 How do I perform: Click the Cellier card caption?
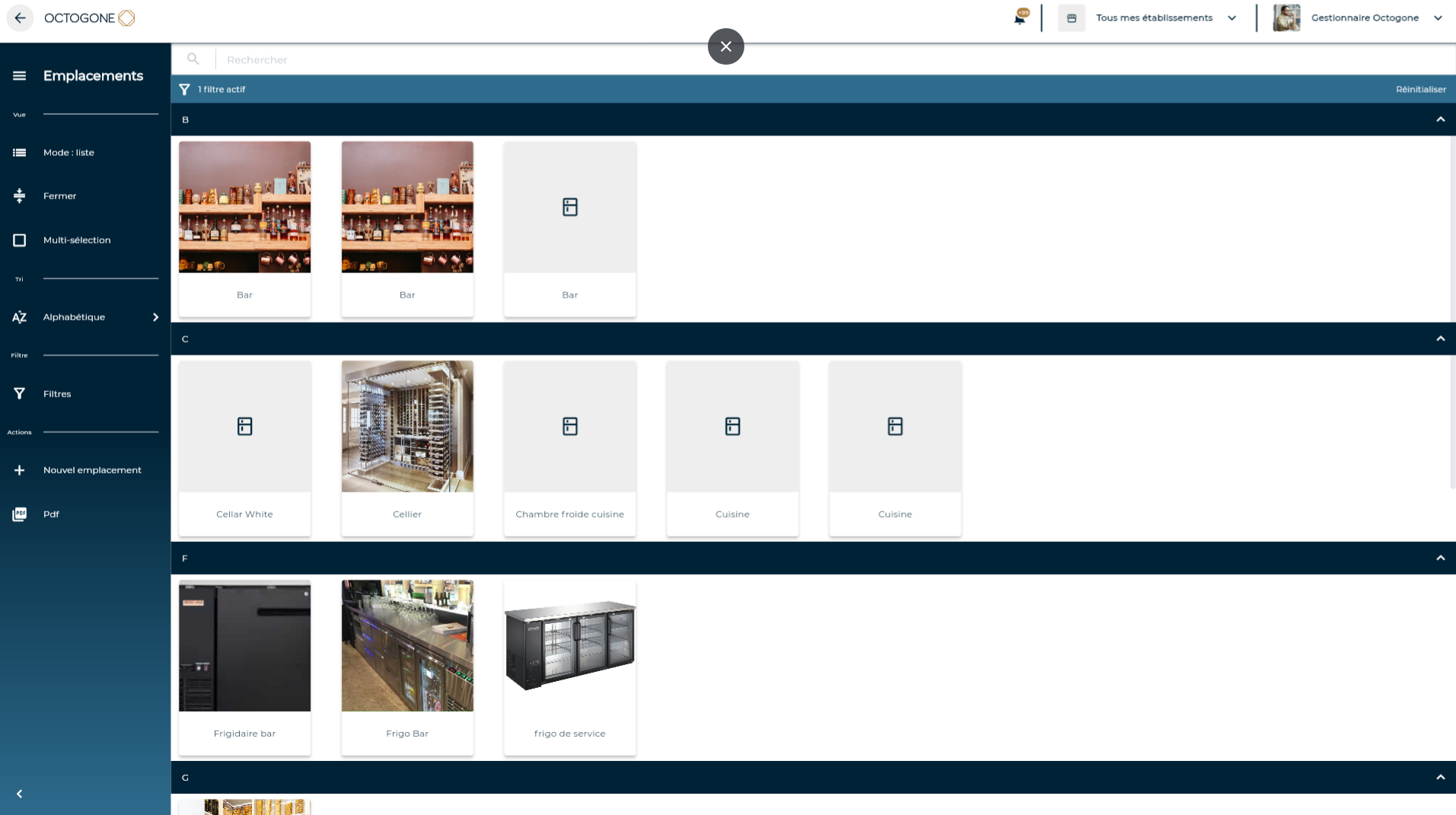pos(407,514)
